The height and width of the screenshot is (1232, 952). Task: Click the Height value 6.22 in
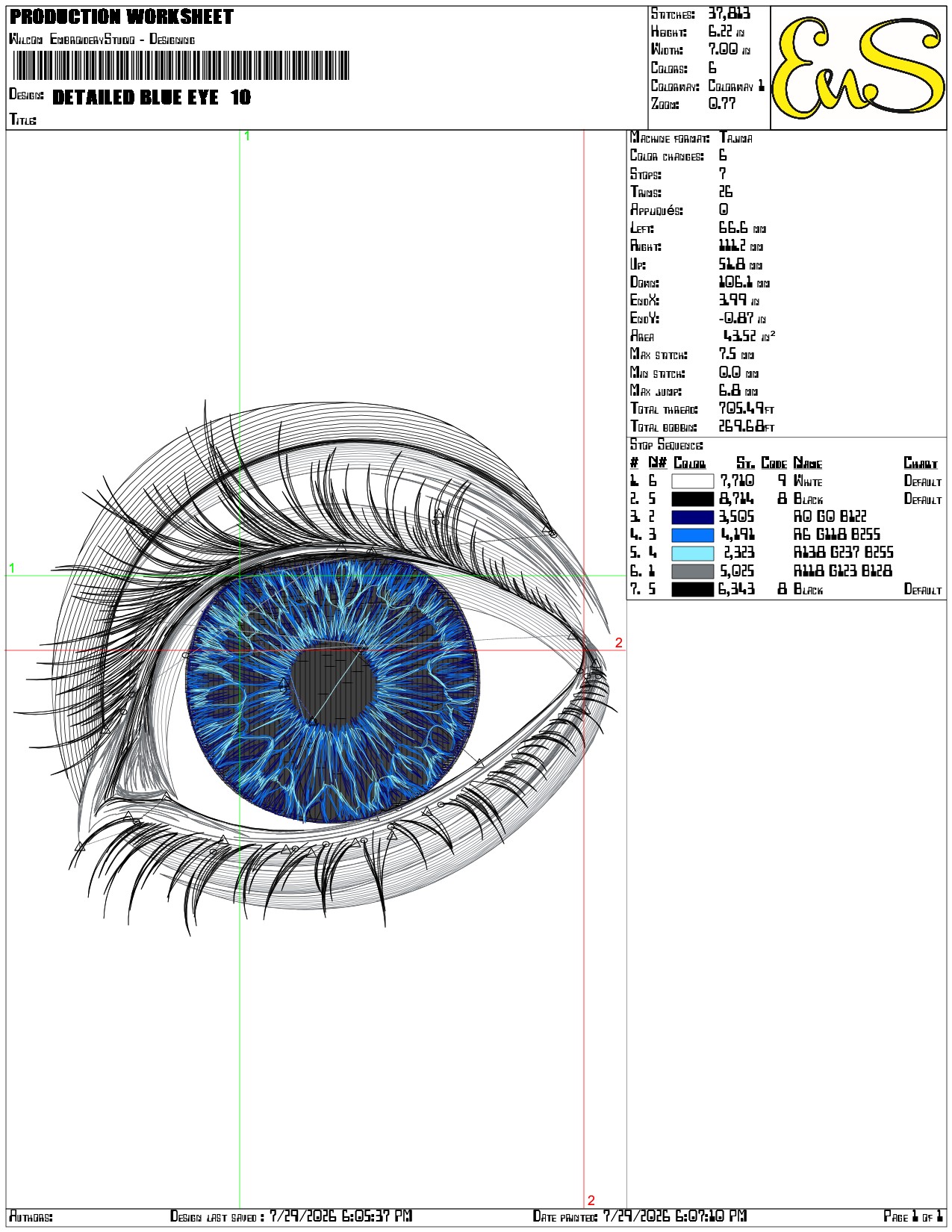(x=727, y=31)
